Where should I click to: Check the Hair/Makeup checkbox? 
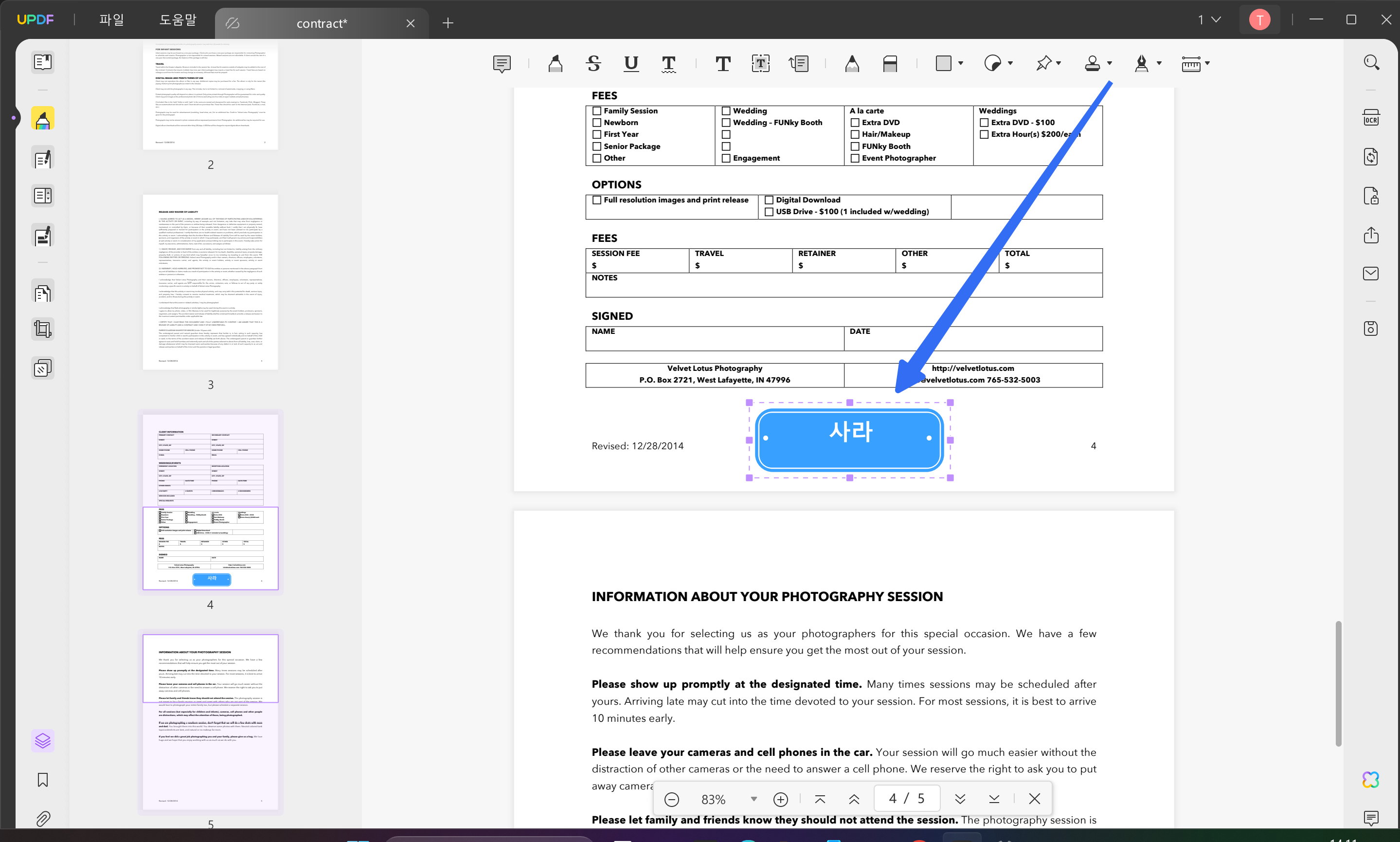tap(855, 134)
